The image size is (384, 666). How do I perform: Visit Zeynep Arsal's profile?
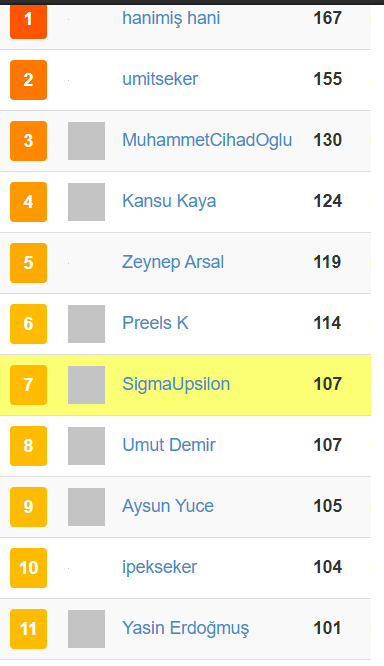tap(173, 262)
